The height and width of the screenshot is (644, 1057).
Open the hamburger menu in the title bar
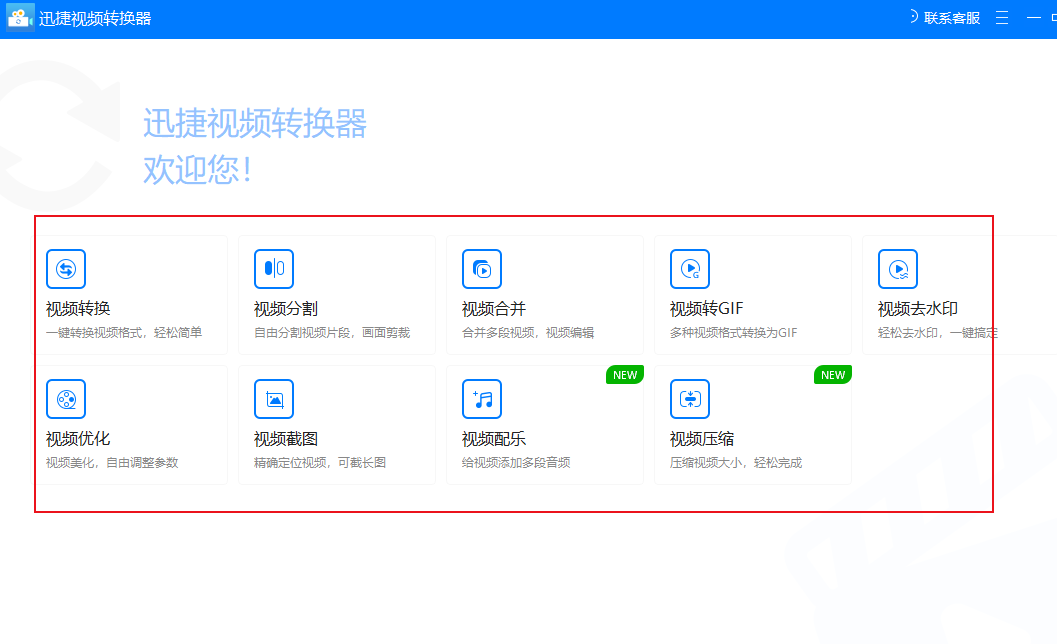pyautogui.click(x=1002, y=18)
